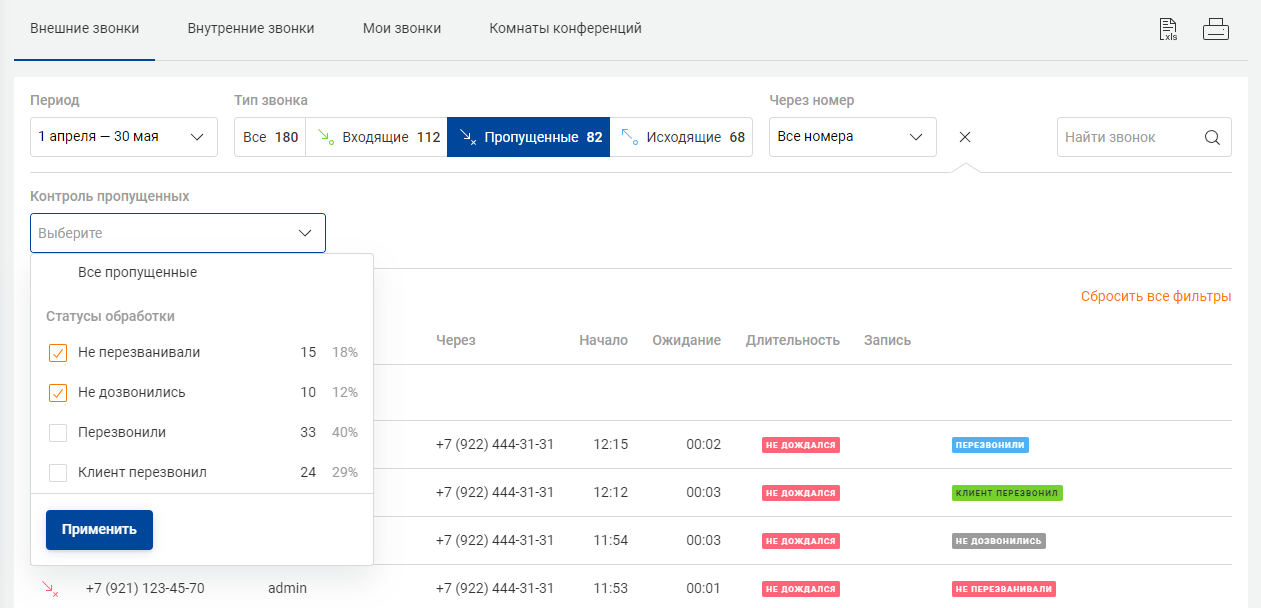Click "Не дождался" badge in 11:54 row

pyautogui.click(x=801, y=541)
